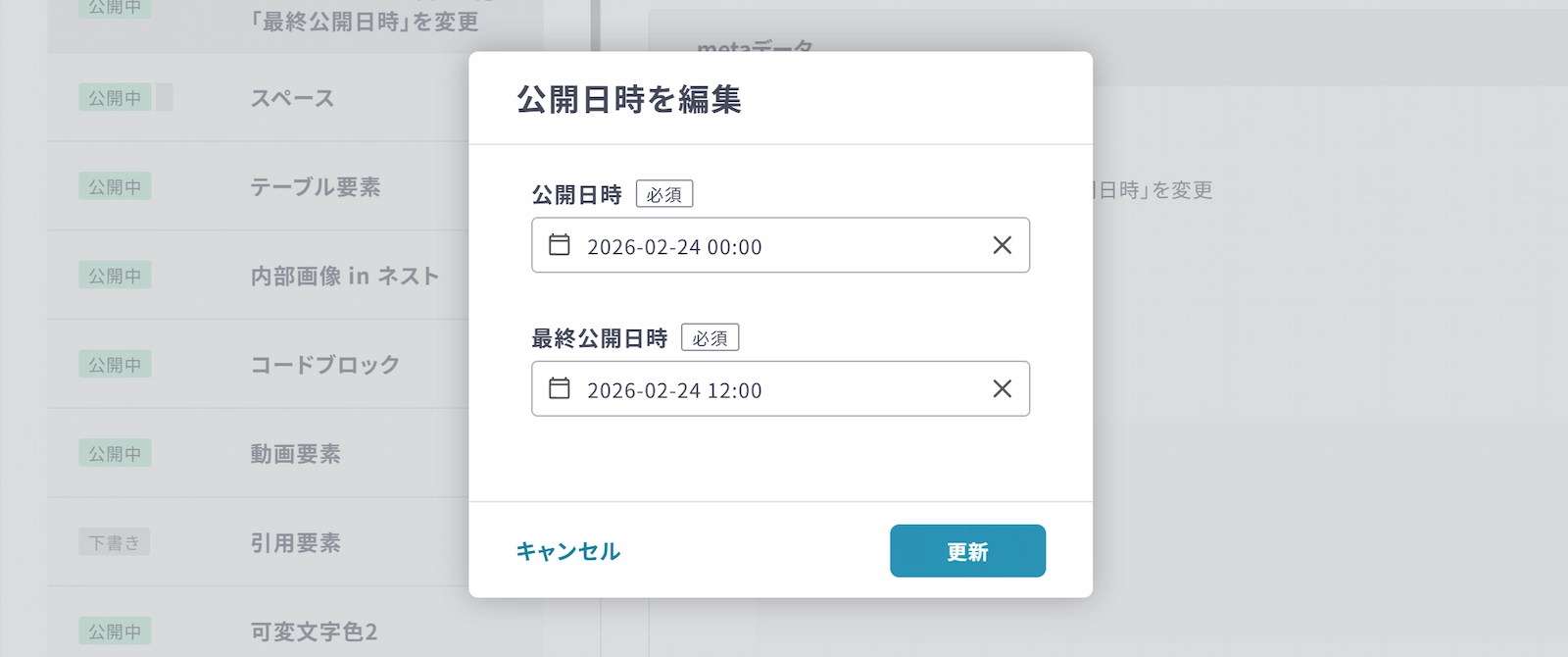
Task: Open the 動画要素 article row
Action: 296,454
